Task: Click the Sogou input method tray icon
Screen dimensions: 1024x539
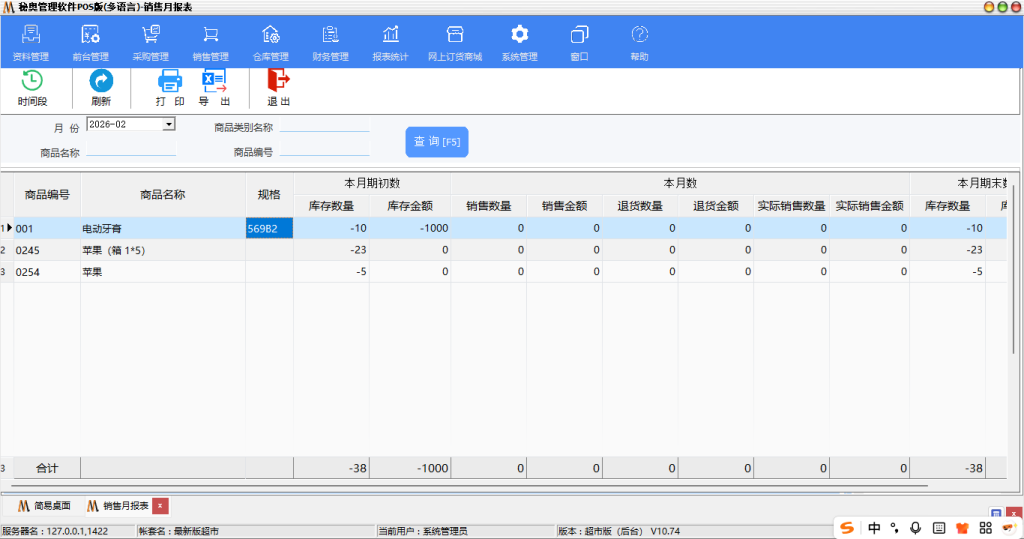Action: [847, 527]
